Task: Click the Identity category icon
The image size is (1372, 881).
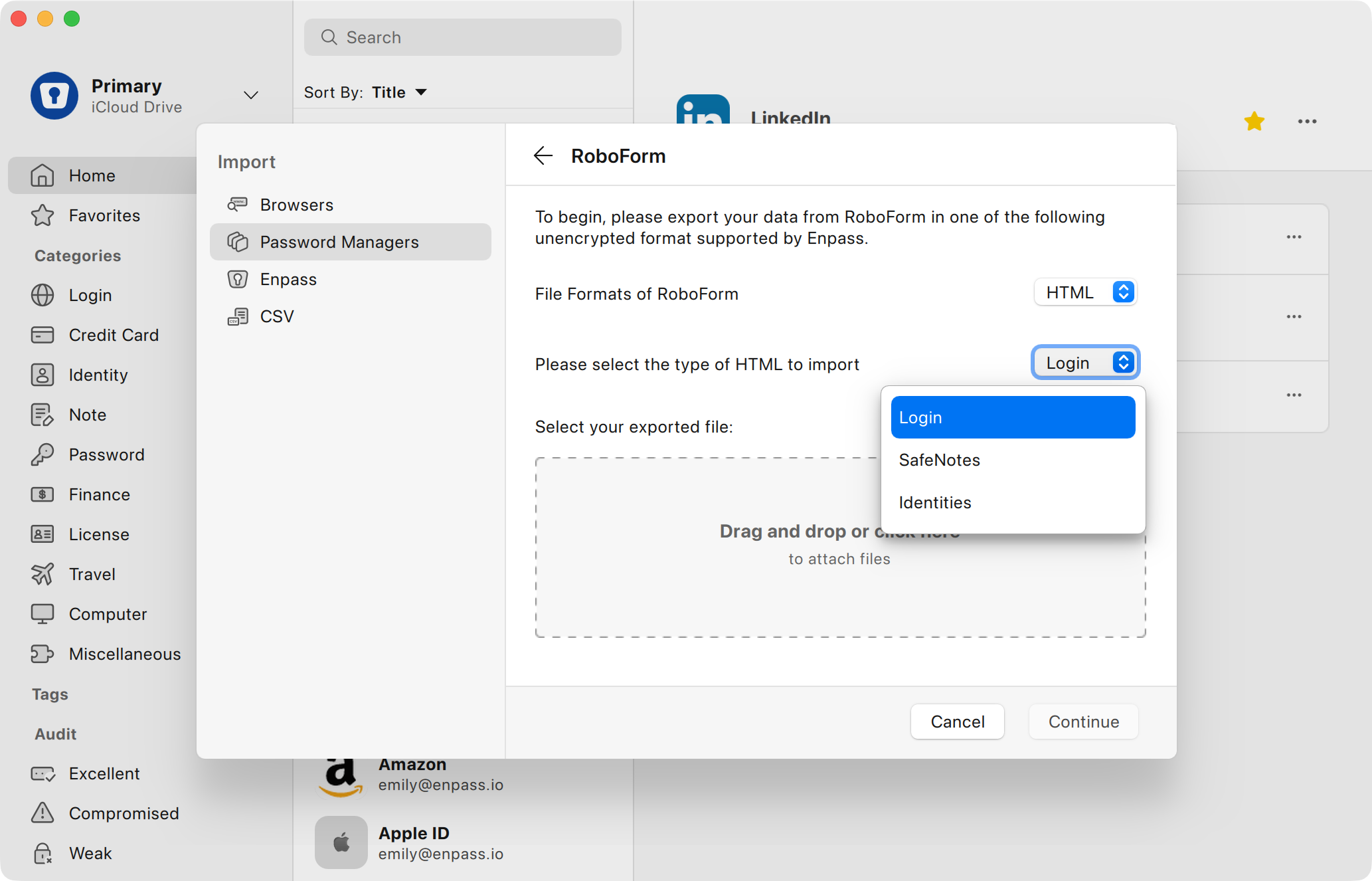Action: (x=43, y=375)
